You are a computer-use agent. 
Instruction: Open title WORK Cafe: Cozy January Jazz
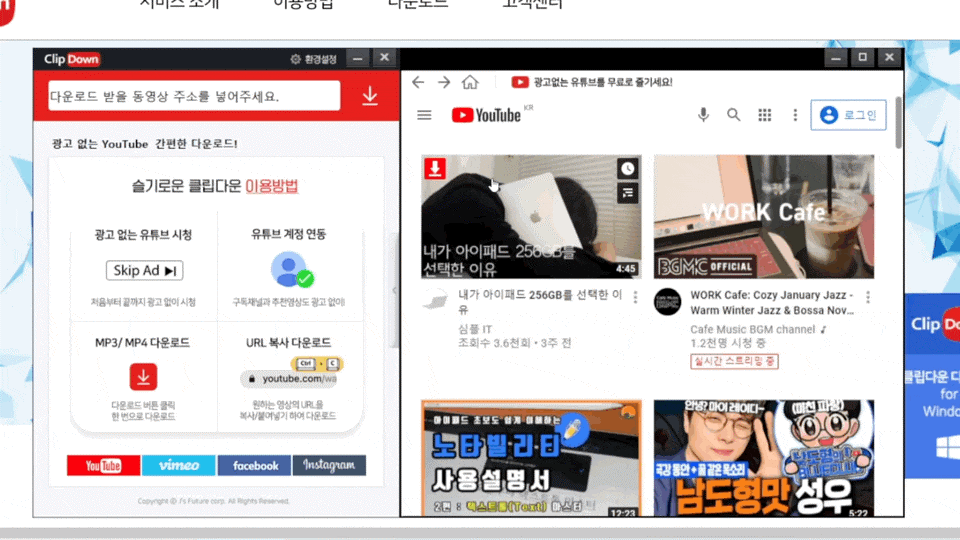coord(772,302)
